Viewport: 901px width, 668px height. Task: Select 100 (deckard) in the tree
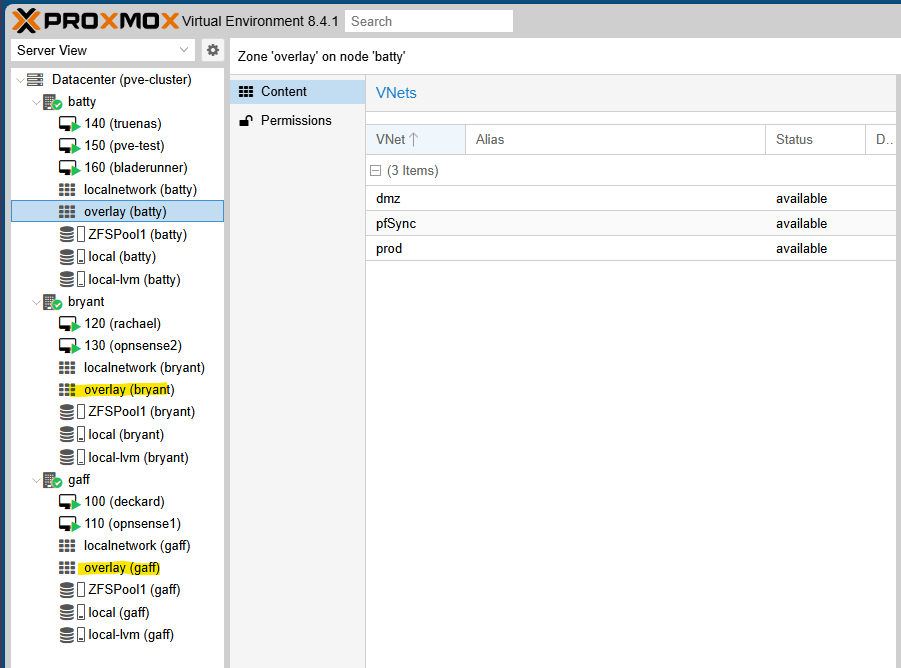tap(124, 502)
